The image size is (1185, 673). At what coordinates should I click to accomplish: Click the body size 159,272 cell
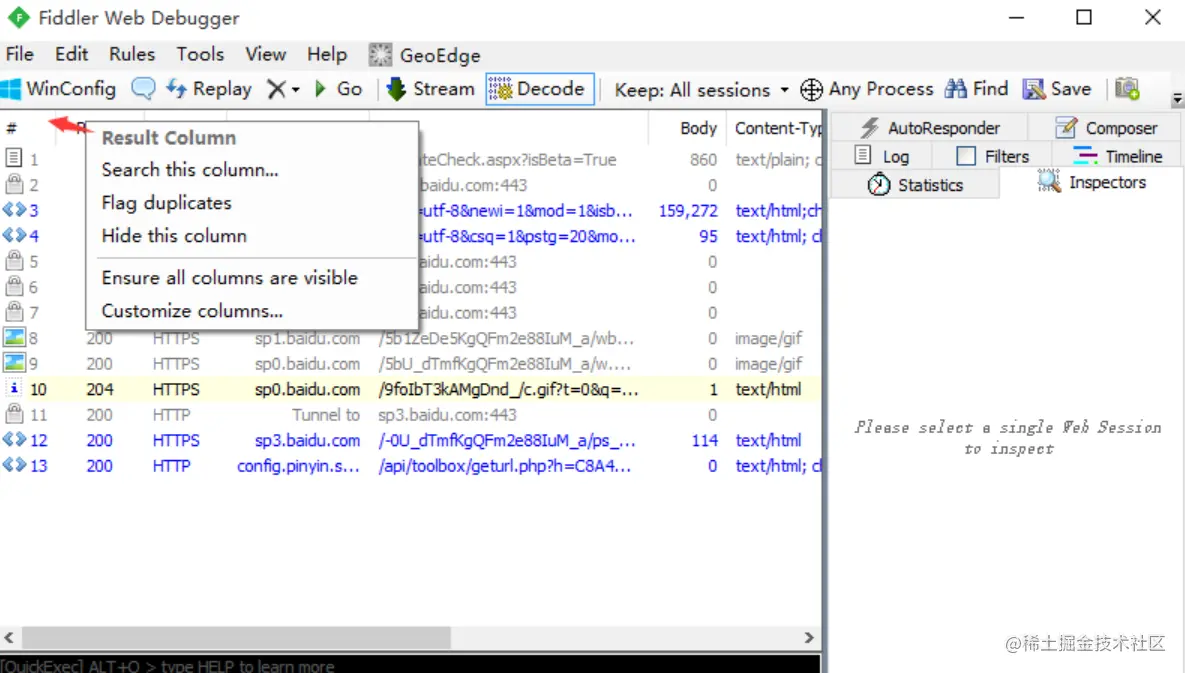(688, 211)
